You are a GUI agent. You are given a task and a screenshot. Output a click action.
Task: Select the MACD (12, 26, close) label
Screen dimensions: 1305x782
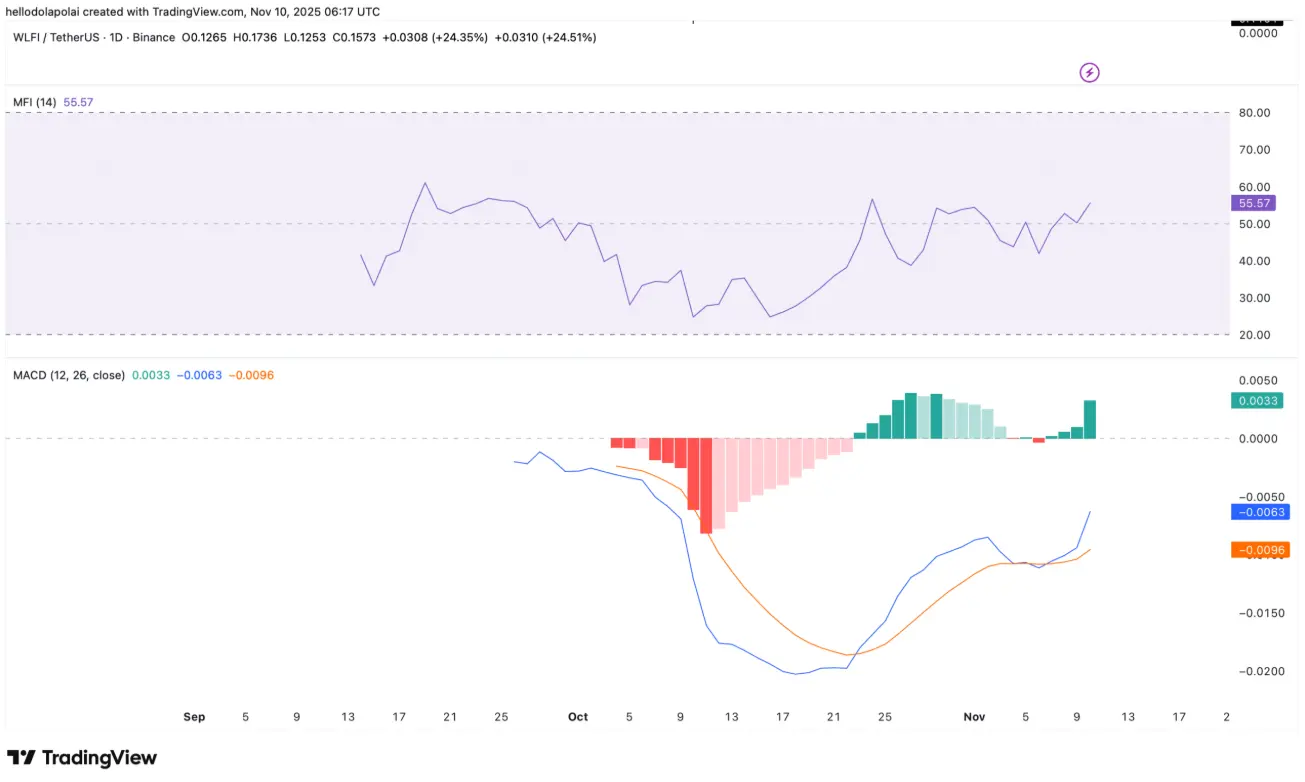pyautogui.click(x=69, y=375)
